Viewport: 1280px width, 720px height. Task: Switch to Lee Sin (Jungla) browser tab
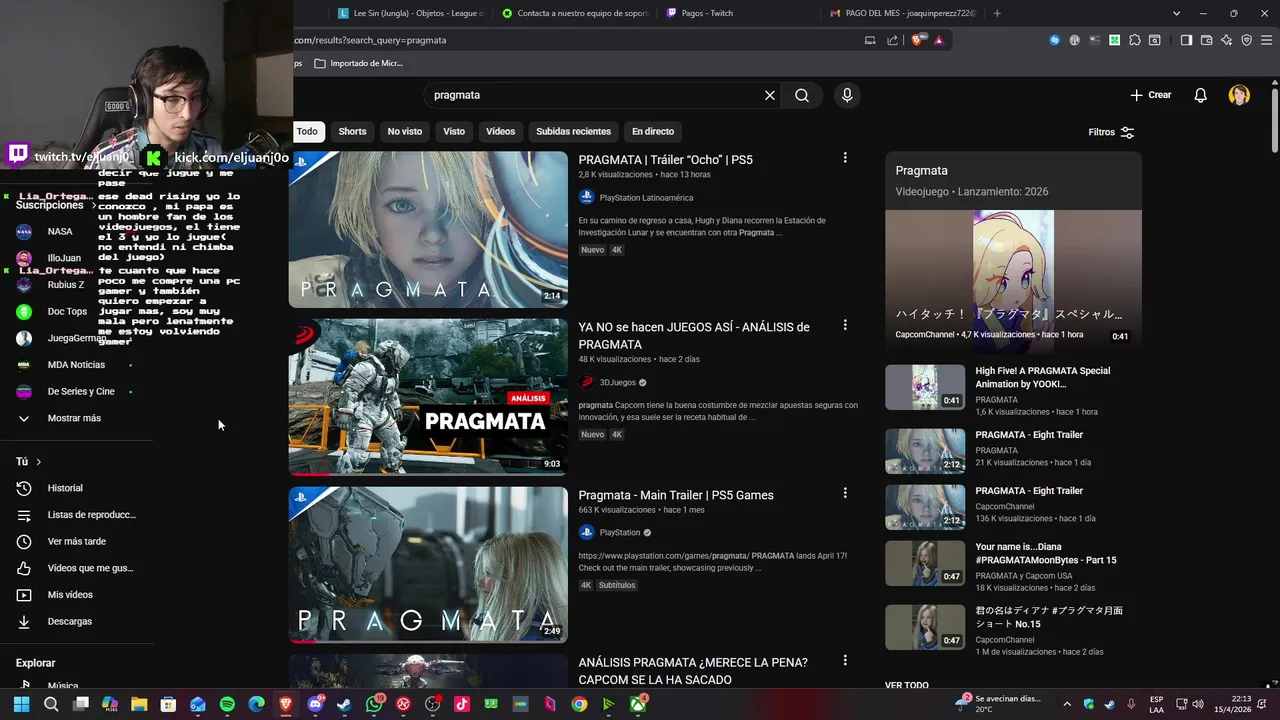click(410, 13)
